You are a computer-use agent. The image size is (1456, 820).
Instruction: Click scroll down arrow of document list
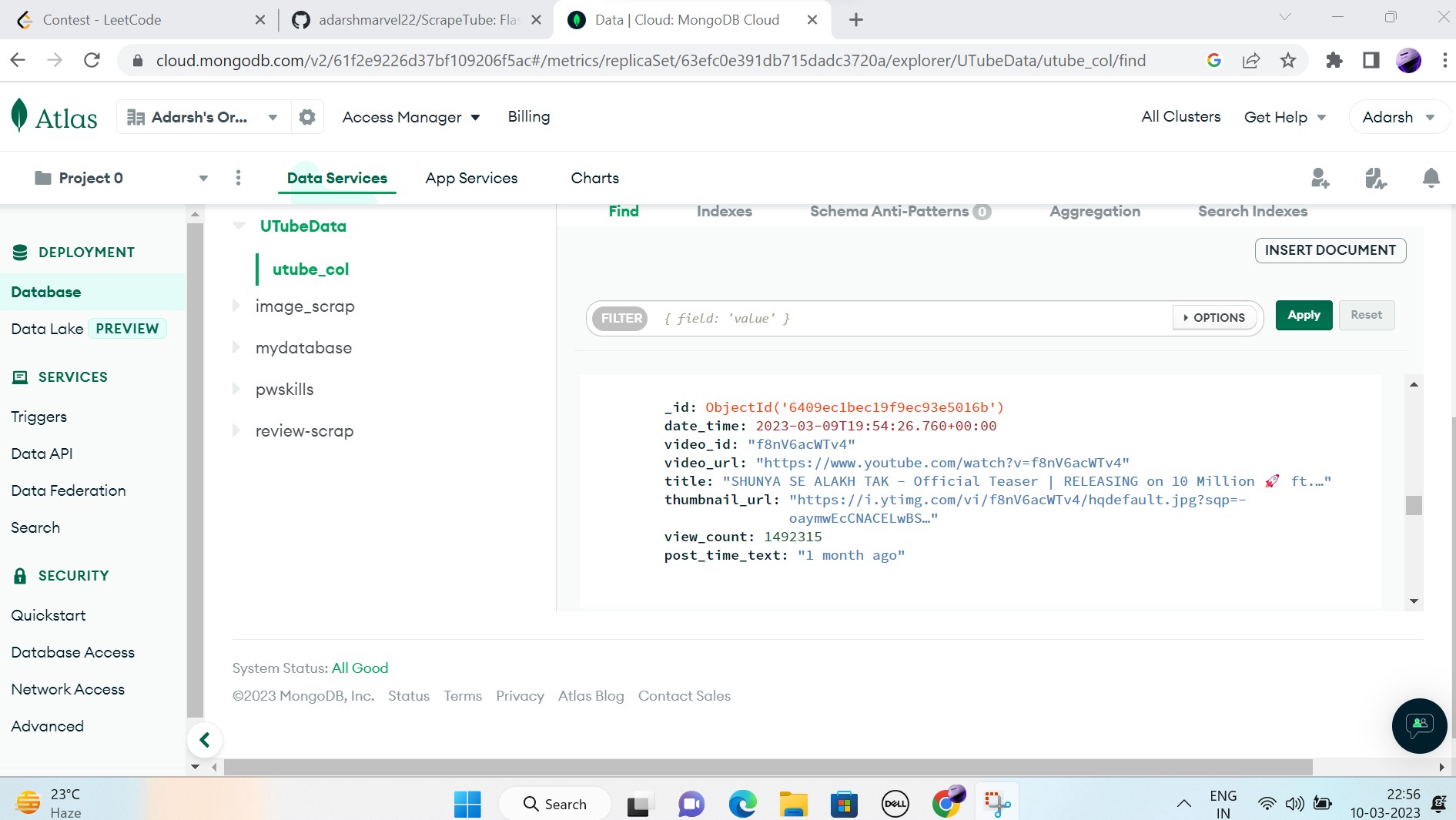pyautogui.click(x=1414, y=601)
